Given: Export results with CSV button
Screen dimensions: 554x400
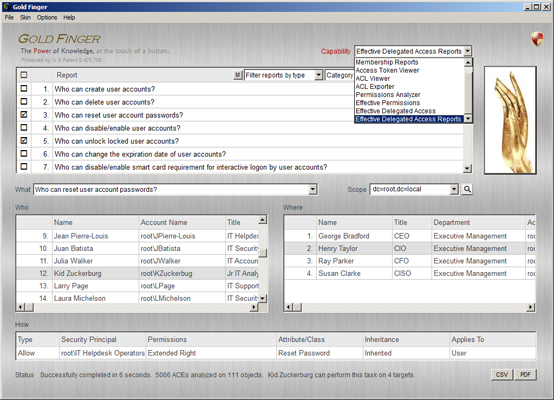Looking at the screenshot, I should (x=502, y=375).
